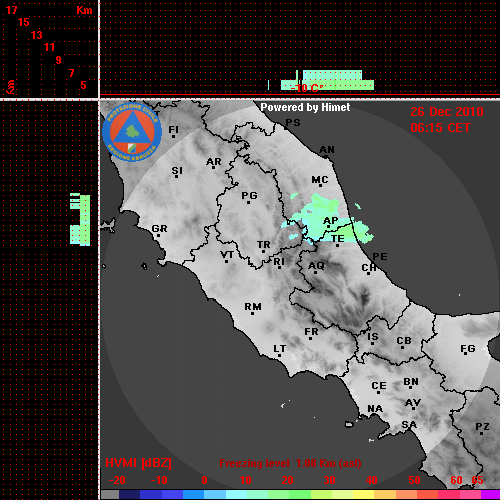Select the AR city label
Image resolution: width=500 pixels, height=500 pixels.
(x=214, y=162)
